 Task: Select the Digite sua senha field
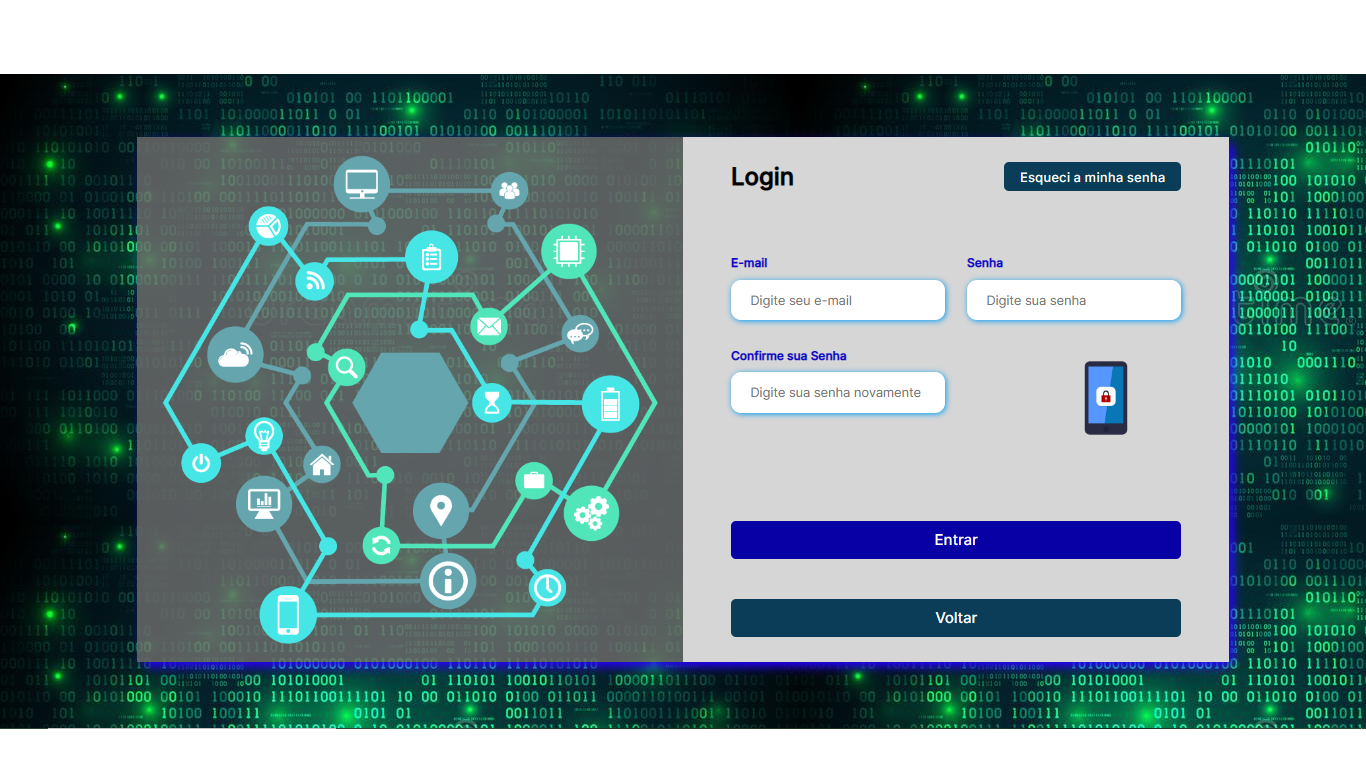pos(1074,300)
